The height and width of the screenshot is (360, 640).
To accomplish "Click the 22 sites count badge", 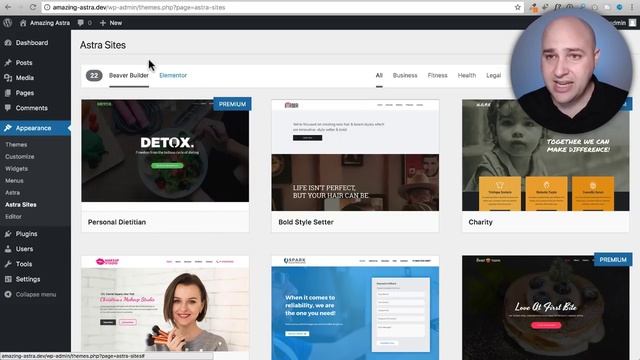I will pyautogui.click(x=94, y=75).
